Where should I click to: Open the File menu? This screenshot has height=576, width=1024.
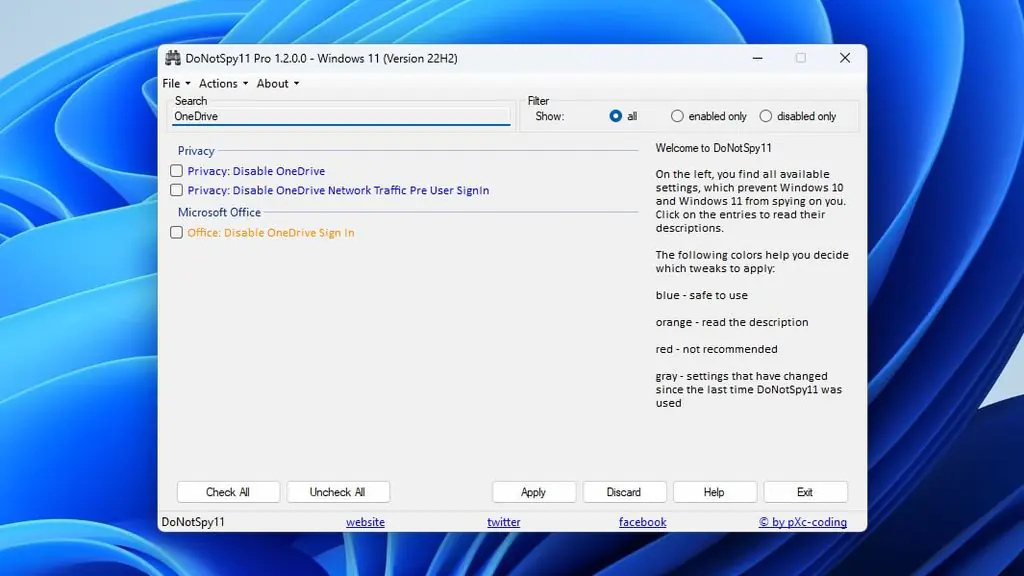pos(176,84)
